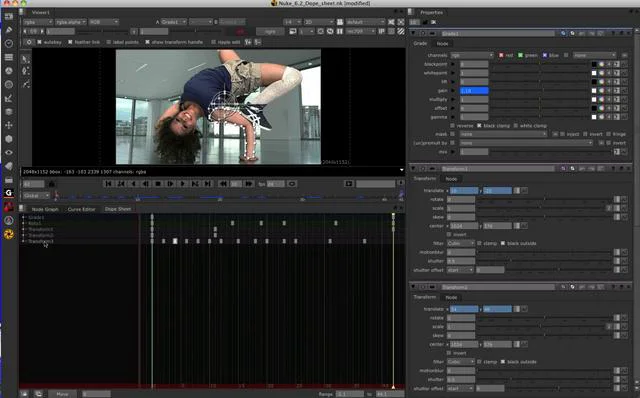The height and width of the screenshot is (398, 640).
Task: Open the Image nodes toolbar menu
Action: [x=9, y=16]
